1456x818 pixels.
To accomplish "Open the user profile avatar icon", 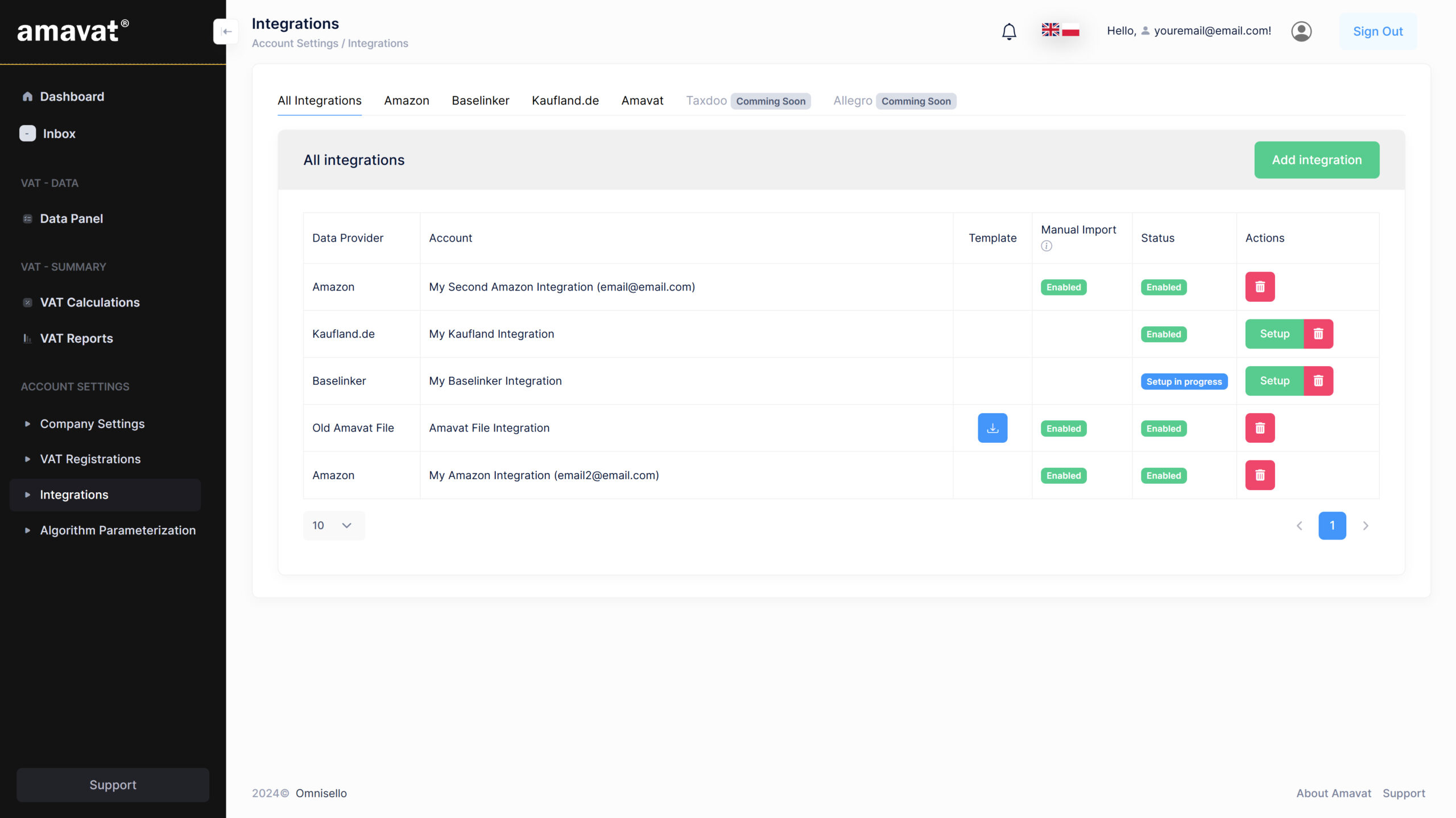I will (x=1301, y=31).
